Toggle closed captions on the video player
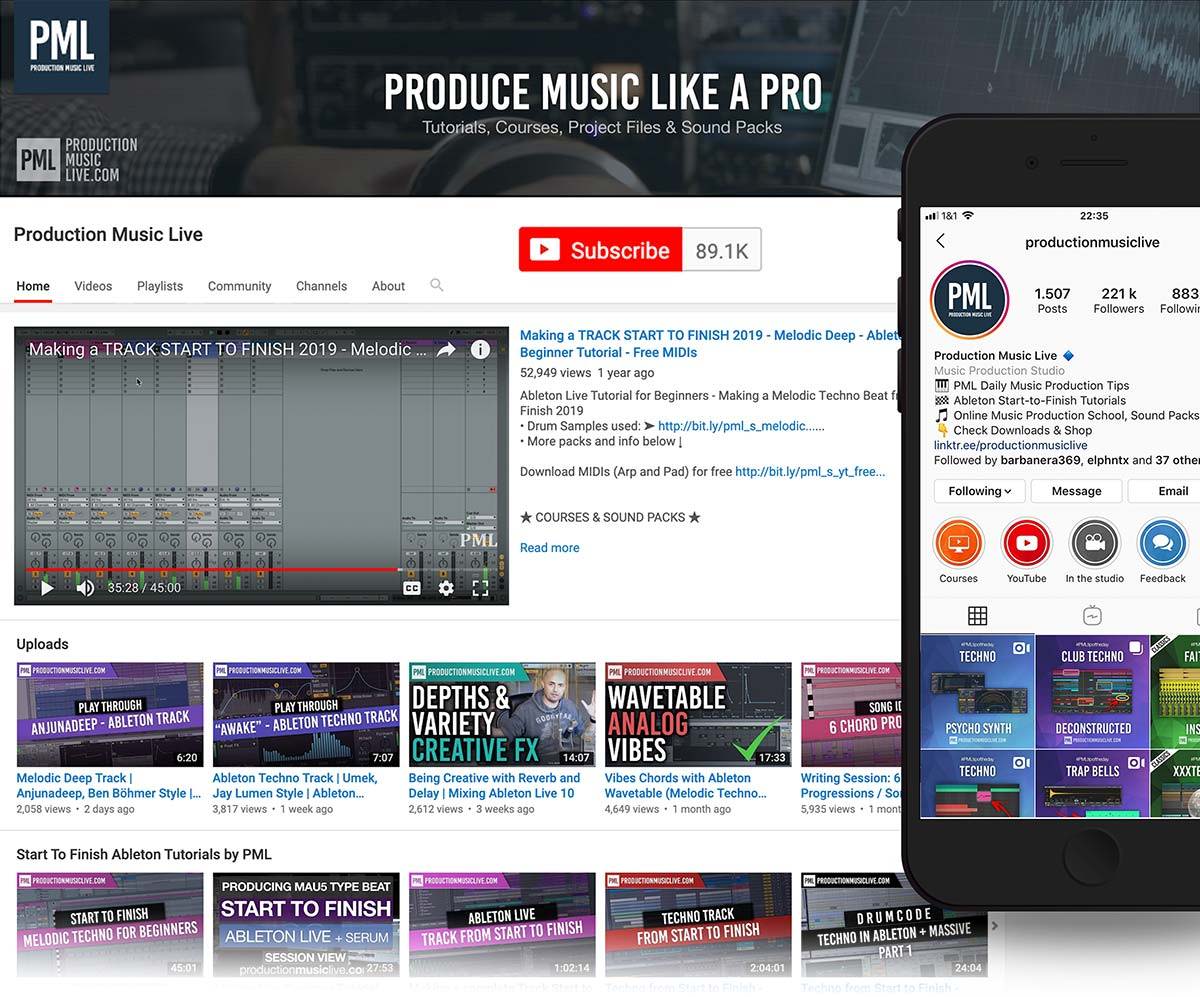Screen dimensions: 1200x997 click(412, 588)
